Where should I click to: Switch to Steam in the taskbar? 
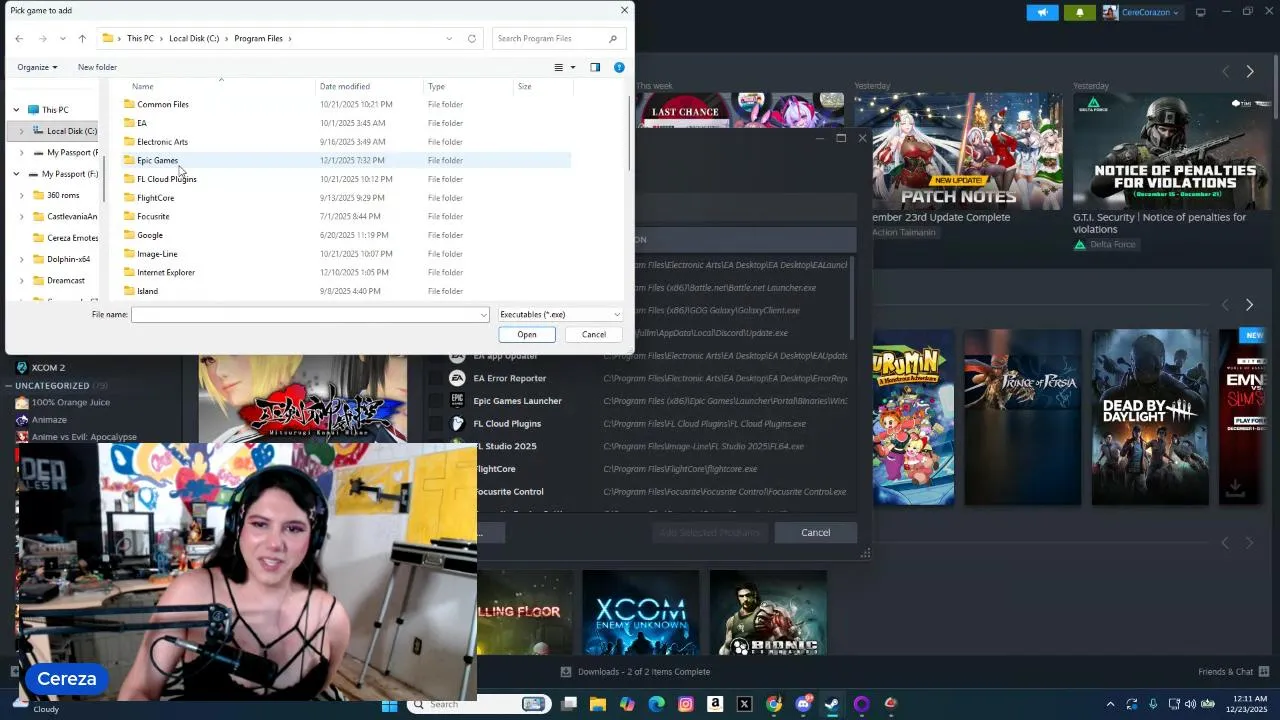coord(831,704)
